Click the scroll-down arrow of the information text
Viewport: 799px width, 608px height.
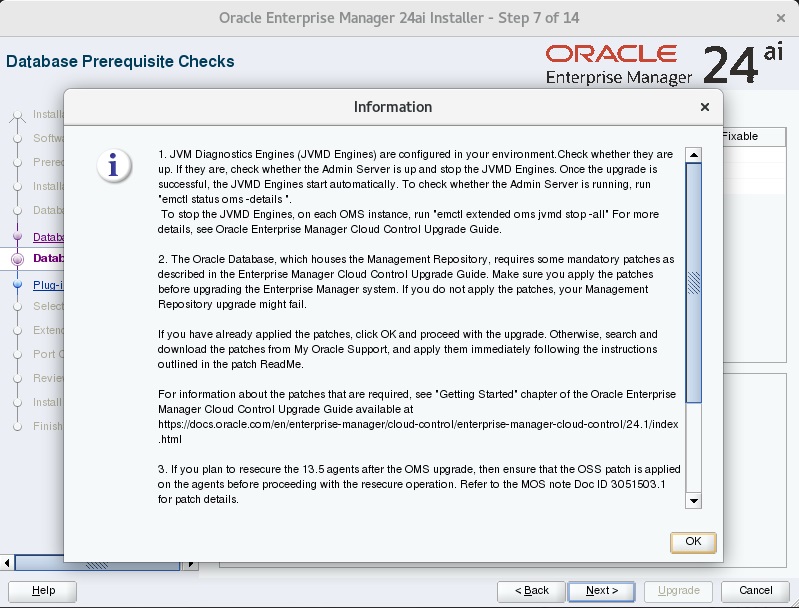click(694, 500)
